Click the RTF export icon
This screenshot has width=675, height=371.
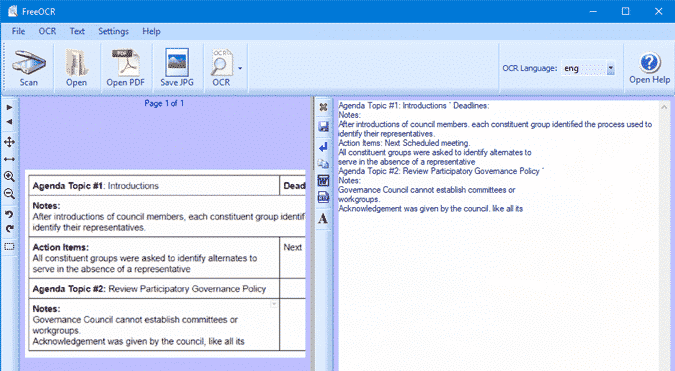[323, 197]
